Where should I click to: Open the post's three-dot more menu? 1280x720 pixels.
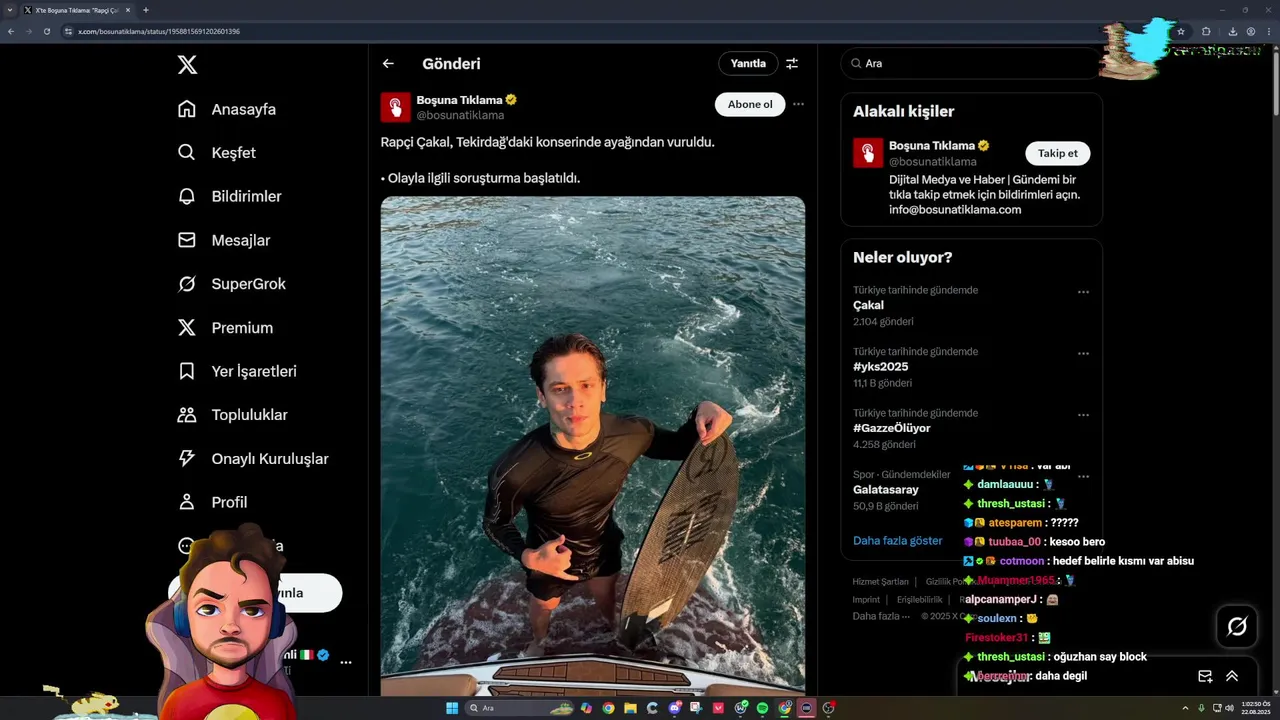tap(798, 104)
